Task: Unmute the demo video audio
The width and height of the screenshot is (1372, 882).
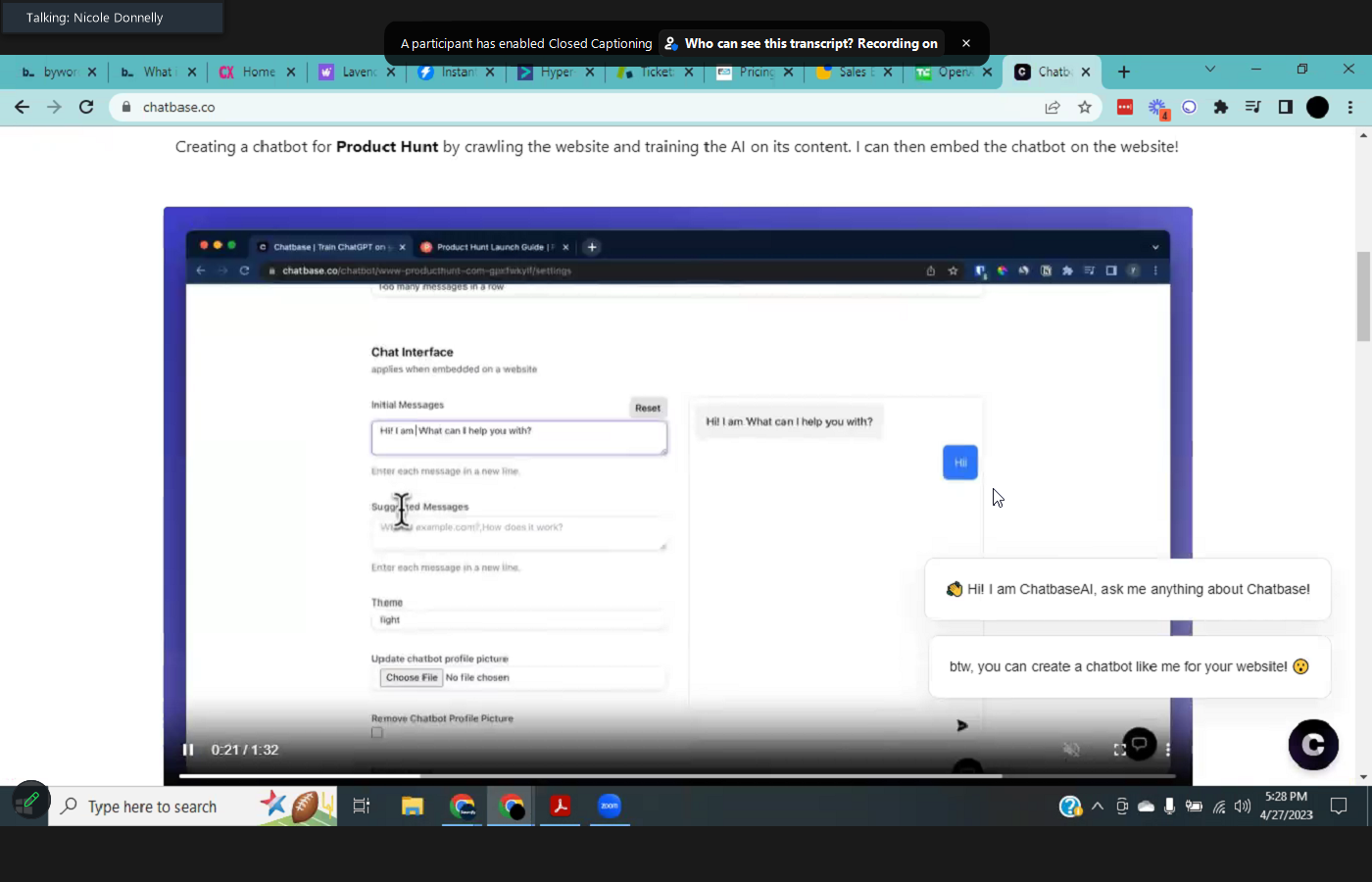Action: pos(1071,750)
